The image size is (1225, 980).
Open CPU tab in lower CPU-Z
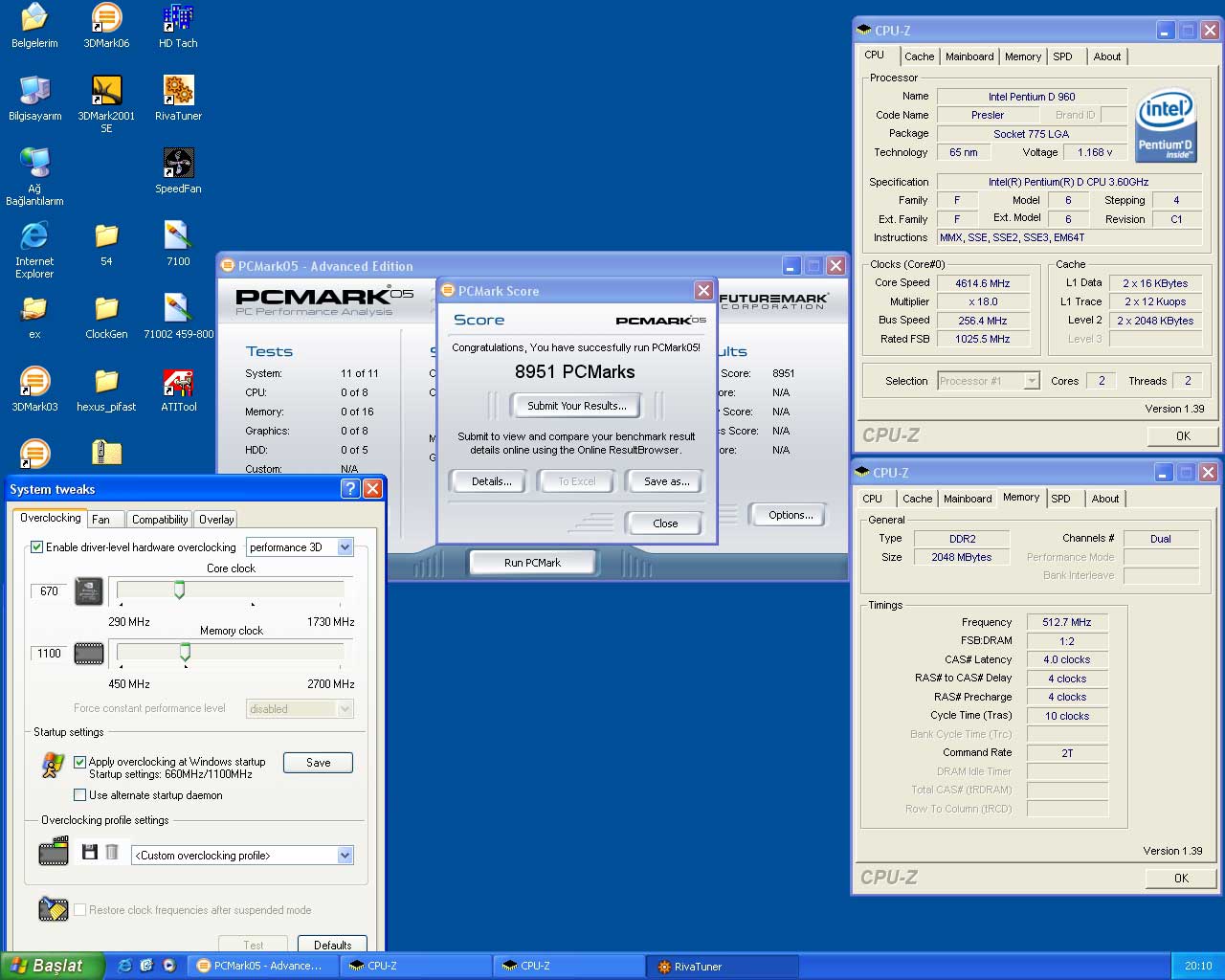[x=873, y=499]
